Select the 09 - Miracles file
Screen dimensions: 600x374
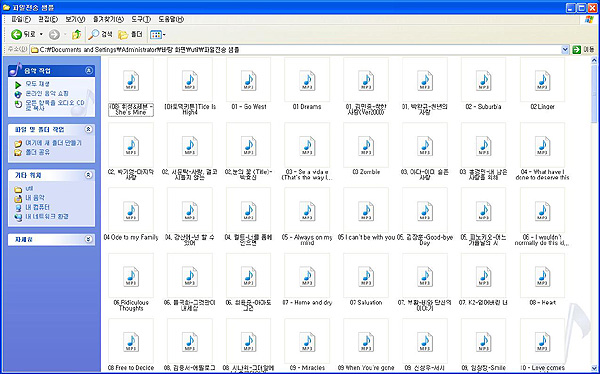tap(307, 345)
